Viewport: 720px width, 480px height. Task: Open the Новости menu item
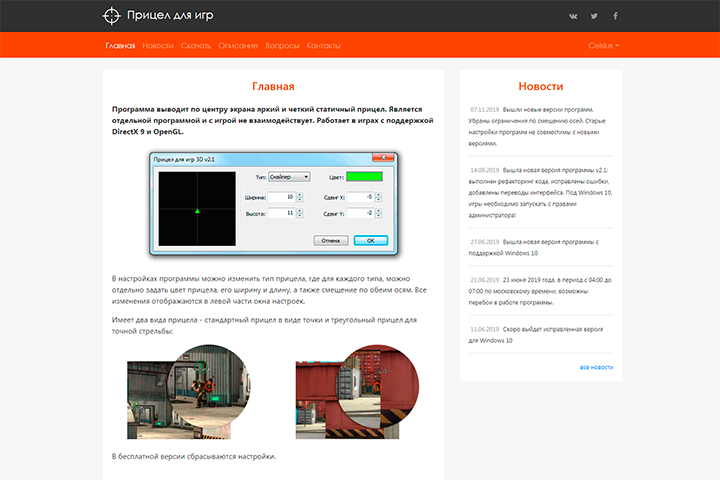tap(158, 45)
